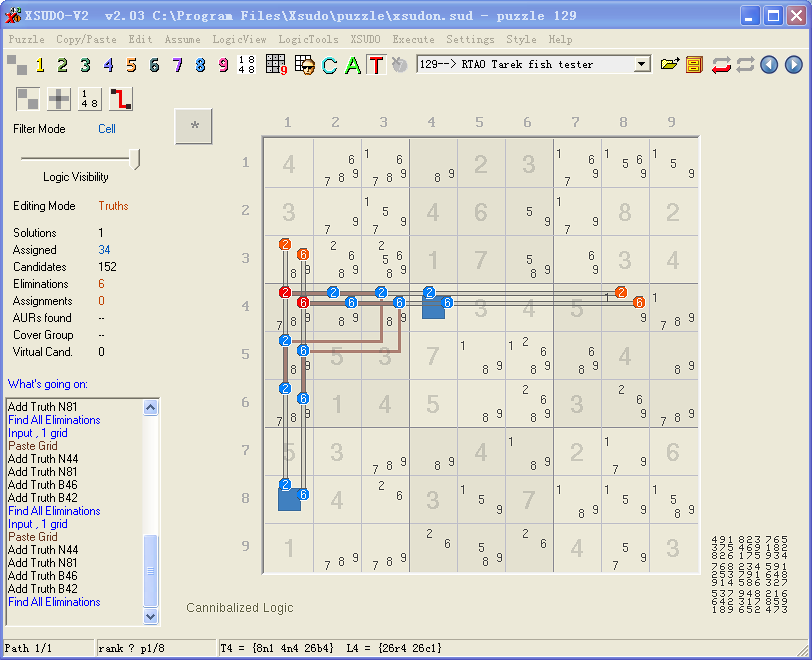Click the red loop arrows icon
Screen dimensions: 812x660
click(721, 65)
